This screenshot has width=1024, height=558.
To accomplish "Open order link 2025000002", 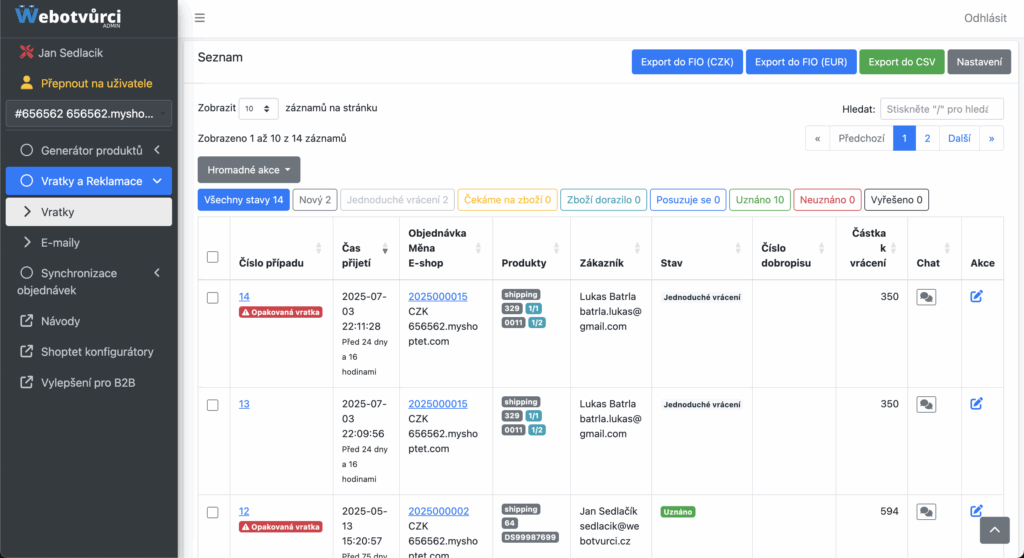I will point(438,511).
